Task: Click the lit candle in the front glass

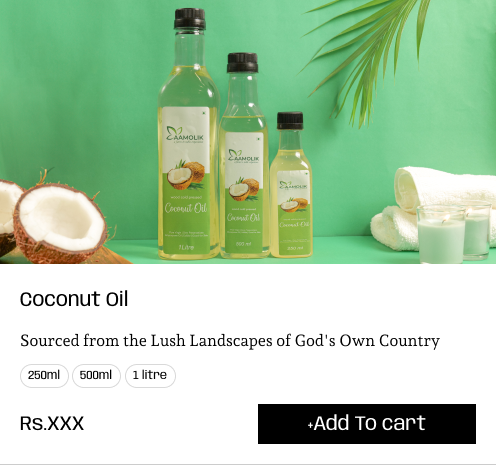Action: coord(441,234)
